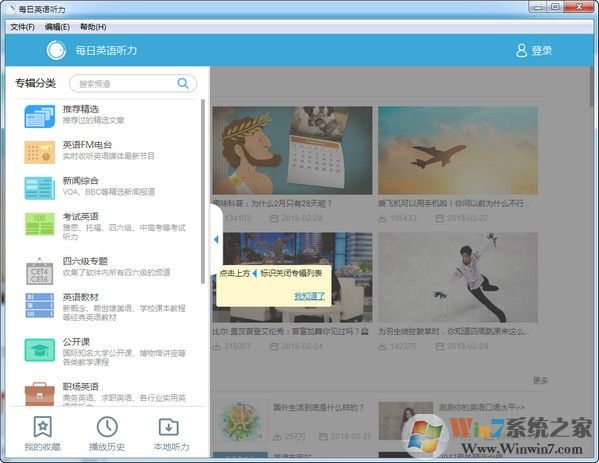Open article 国外生活到底是什么样的
The image size is (599, 463).
pos(319,408)
